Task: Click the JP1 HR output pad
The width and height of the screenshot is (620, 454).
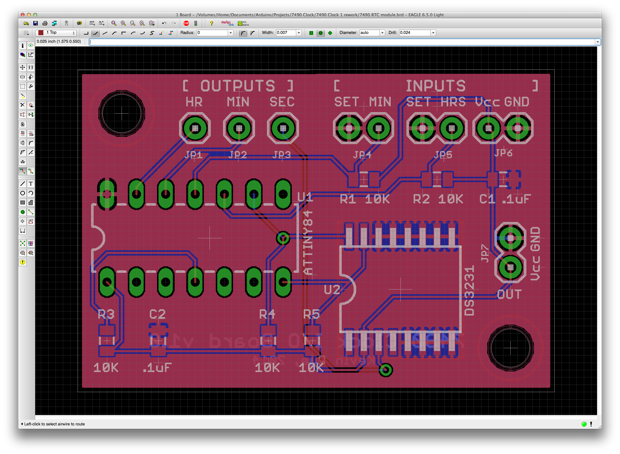Action: [195, 128]
